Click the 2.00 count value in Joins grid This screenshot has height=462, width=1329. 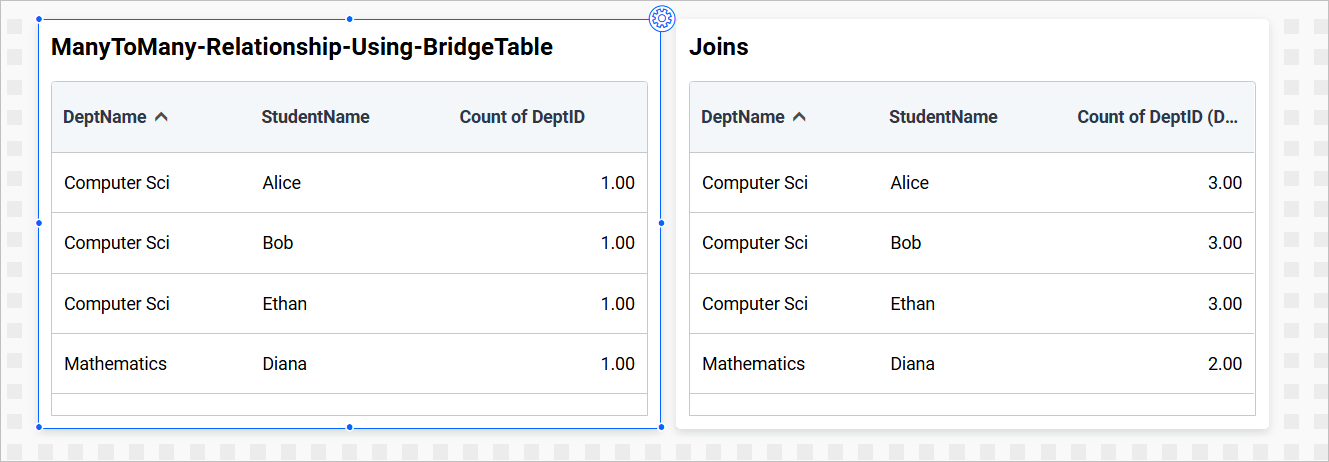point(1224,364)
